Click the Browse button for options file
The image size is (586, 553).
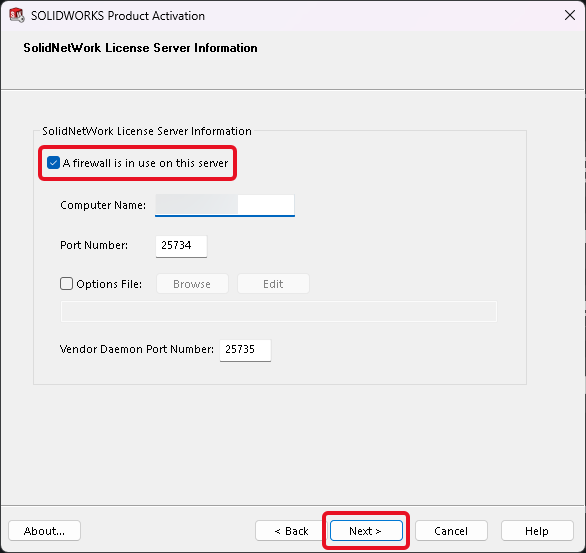point(192,284)
